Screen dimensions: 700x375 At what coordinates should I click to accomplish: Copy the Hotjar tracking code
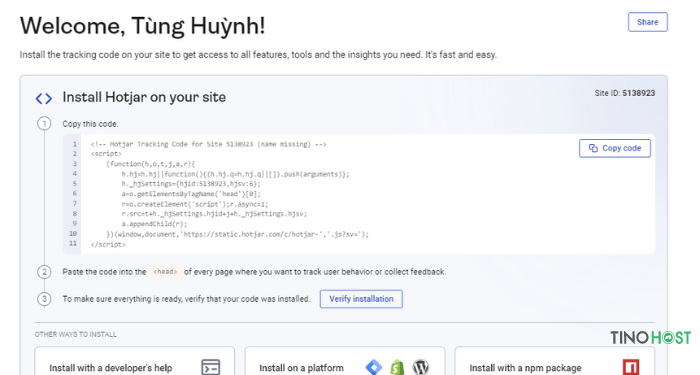pyautogui.click(x=615, y=148)
